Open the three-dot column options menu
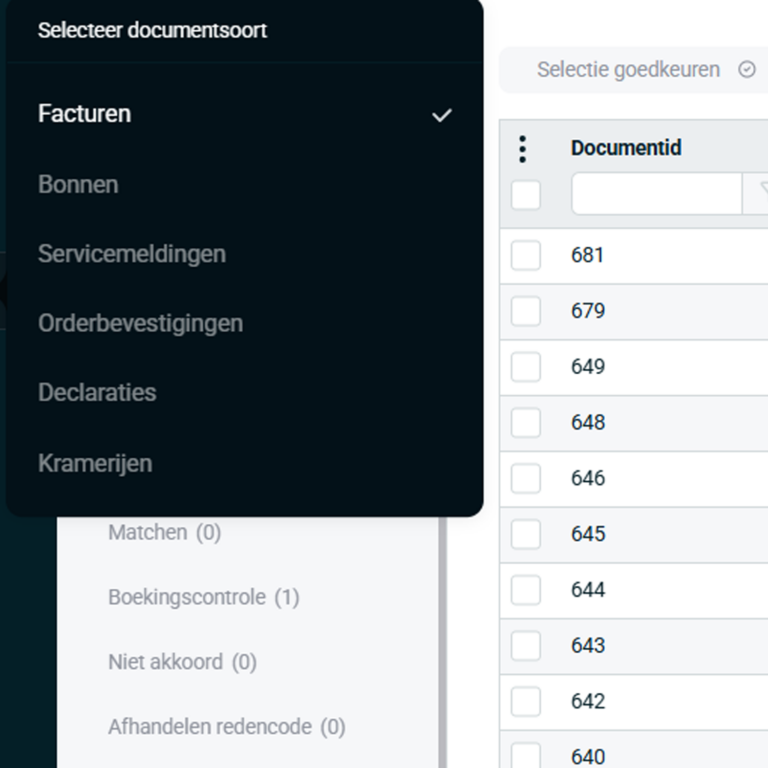This screenshot has height=768, width=768. tap(522, 149)
